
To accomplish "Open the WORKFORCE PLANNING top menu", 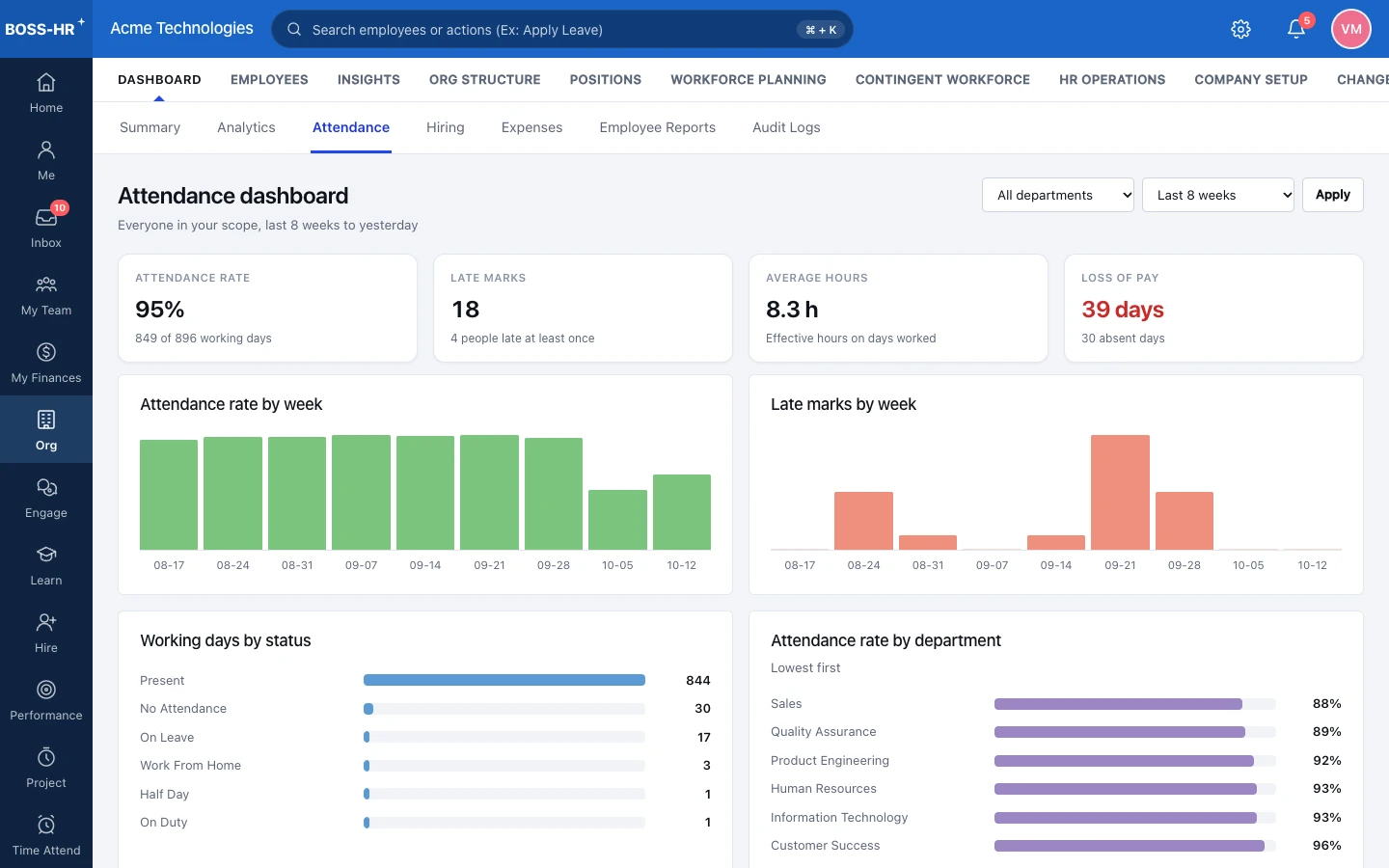I will [749, 79].
